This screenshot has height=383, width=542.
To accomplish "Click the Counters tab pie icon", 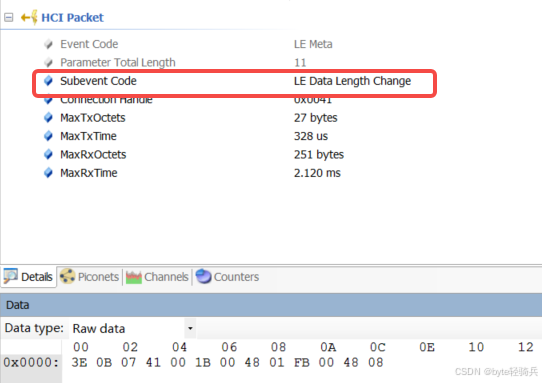I will point(203,276).
